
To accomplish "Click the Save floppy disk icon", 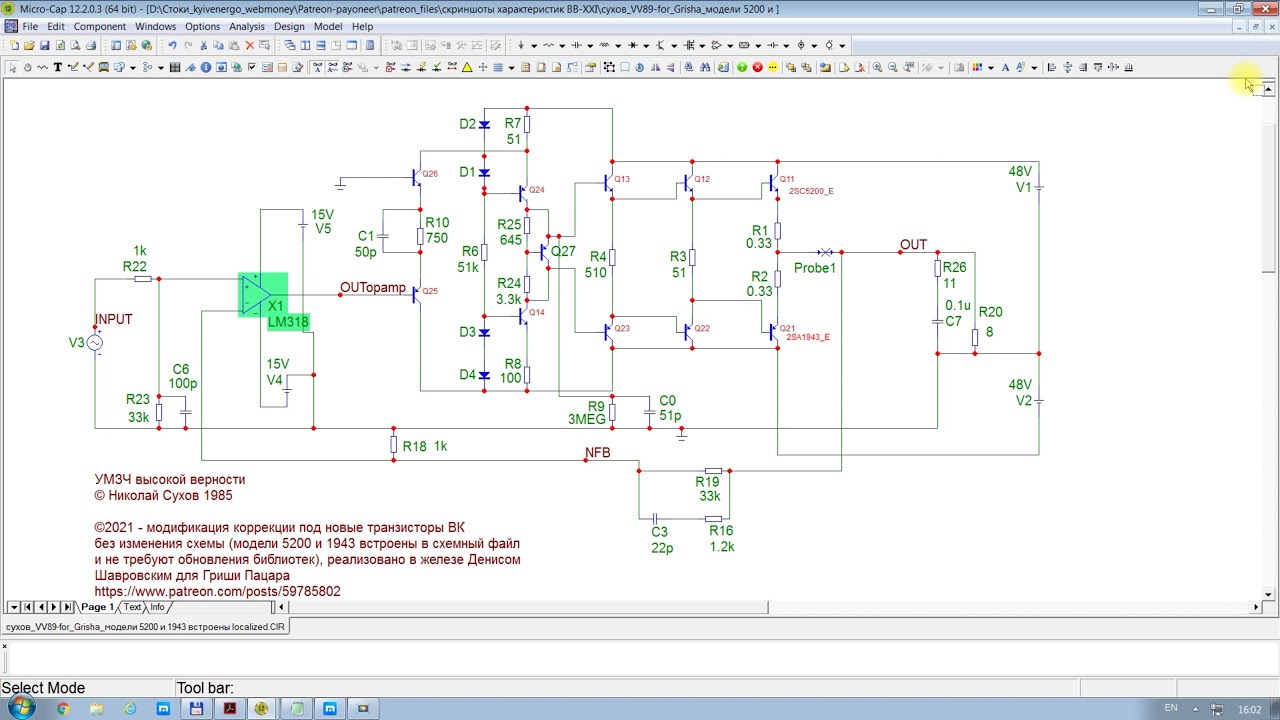I will [x=45, y=45].
